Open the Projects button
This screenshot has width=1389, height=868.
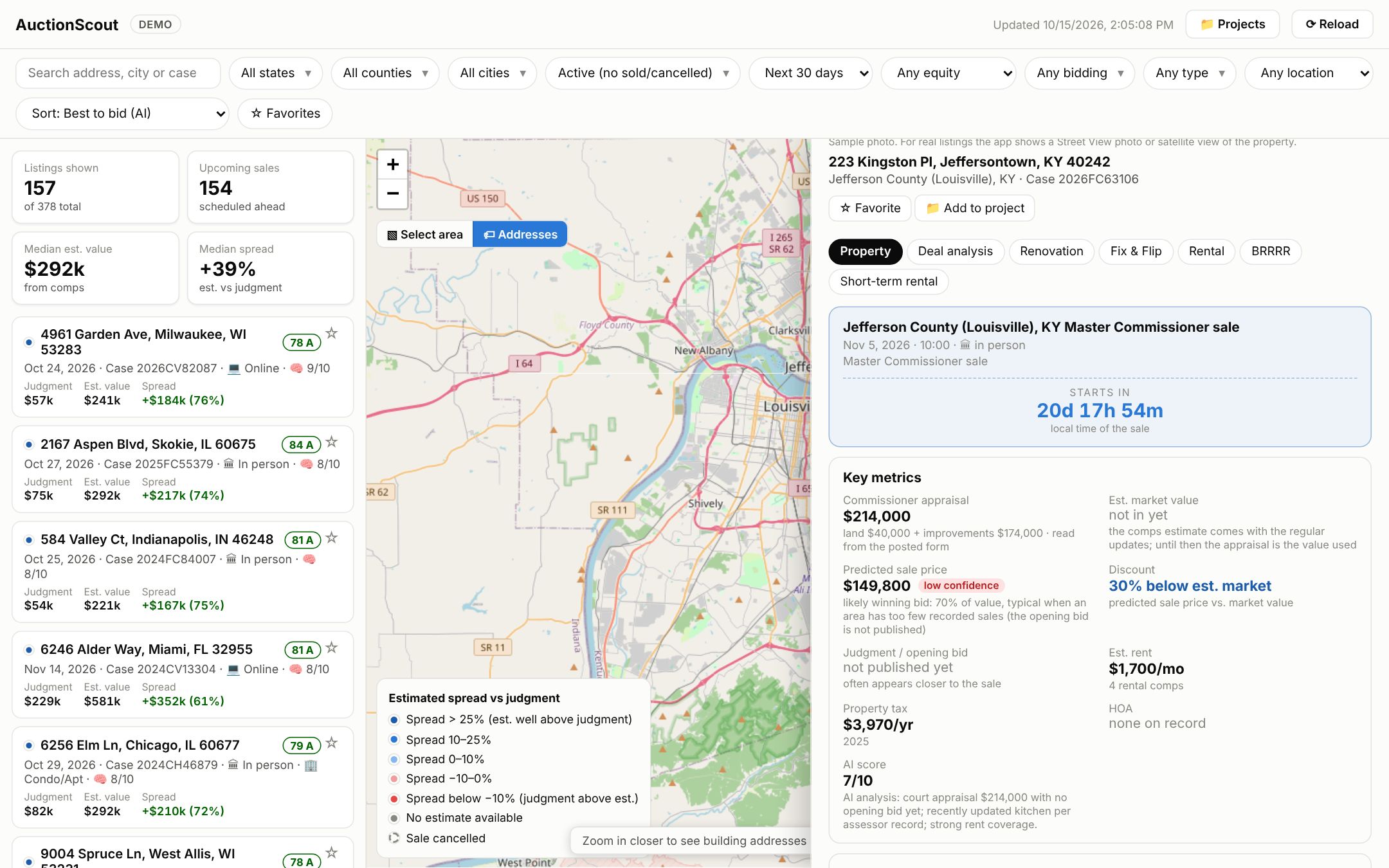point(1233,24)
